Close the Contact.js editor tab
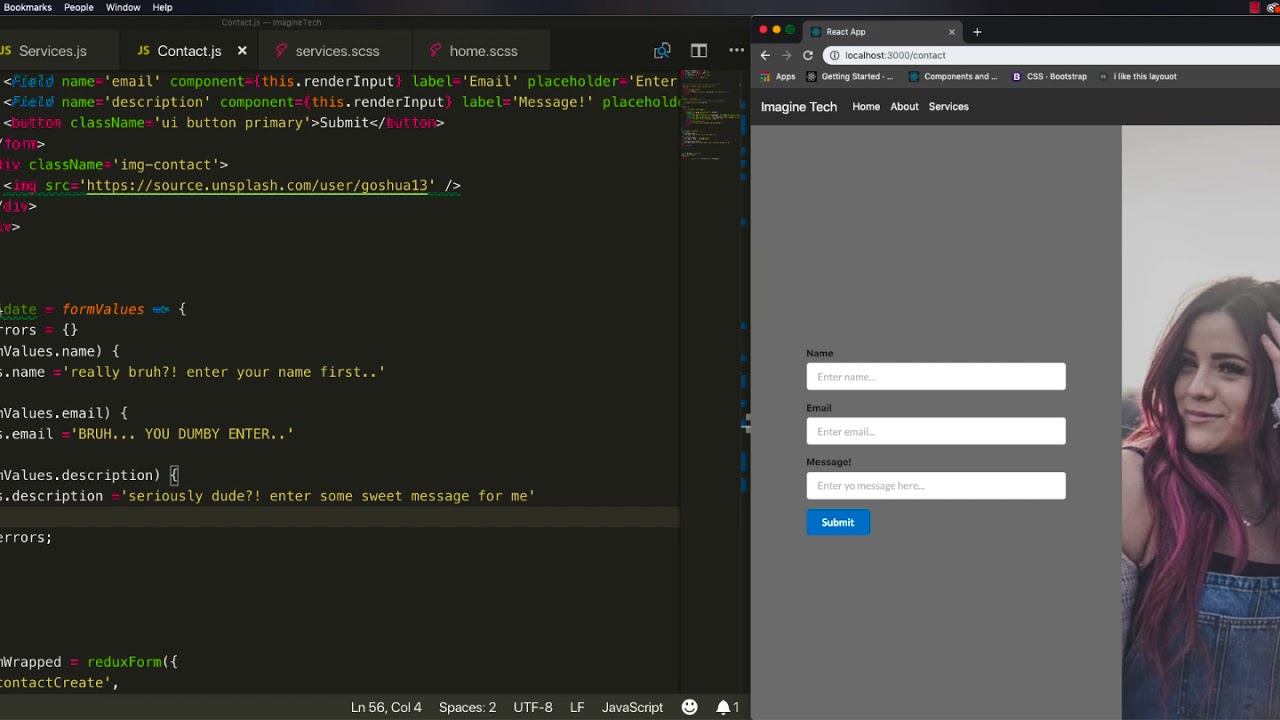 [242, 51]
